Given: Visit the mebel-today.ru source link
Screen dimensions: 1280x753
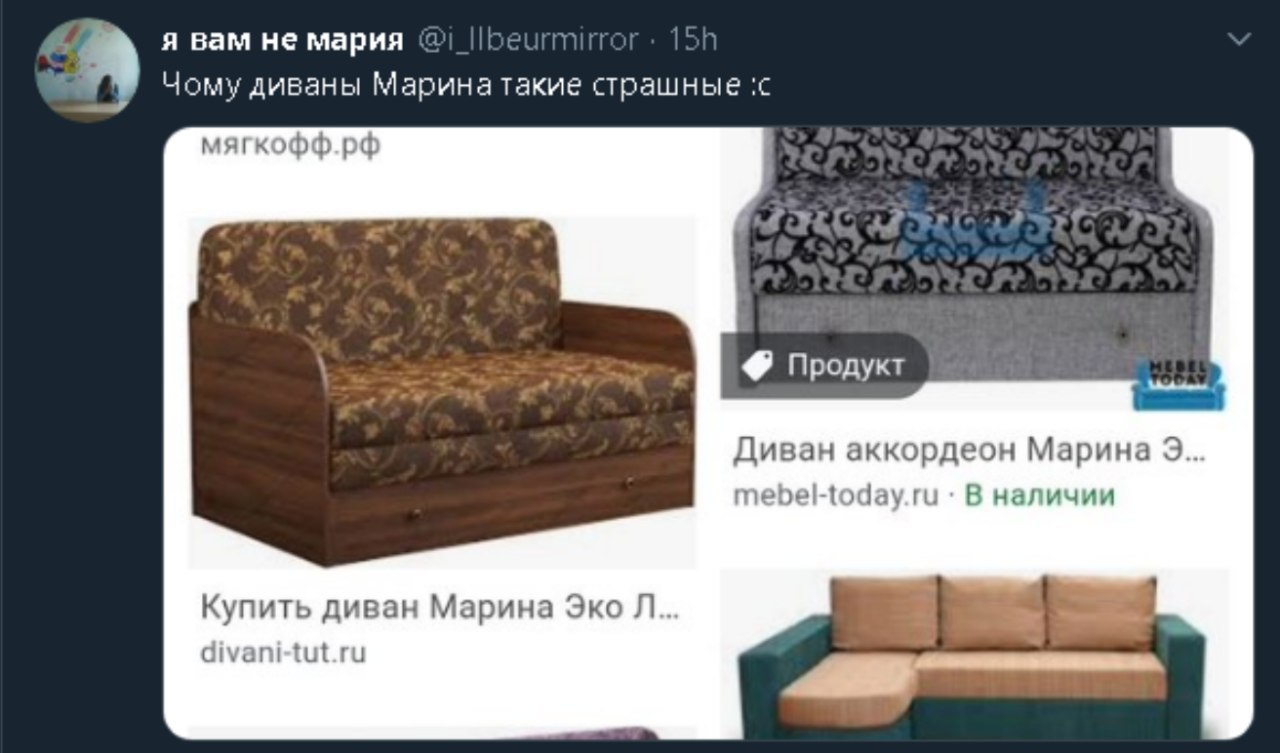Looking at the screenshot, I should pyautogui.click(x=835, y=496).
